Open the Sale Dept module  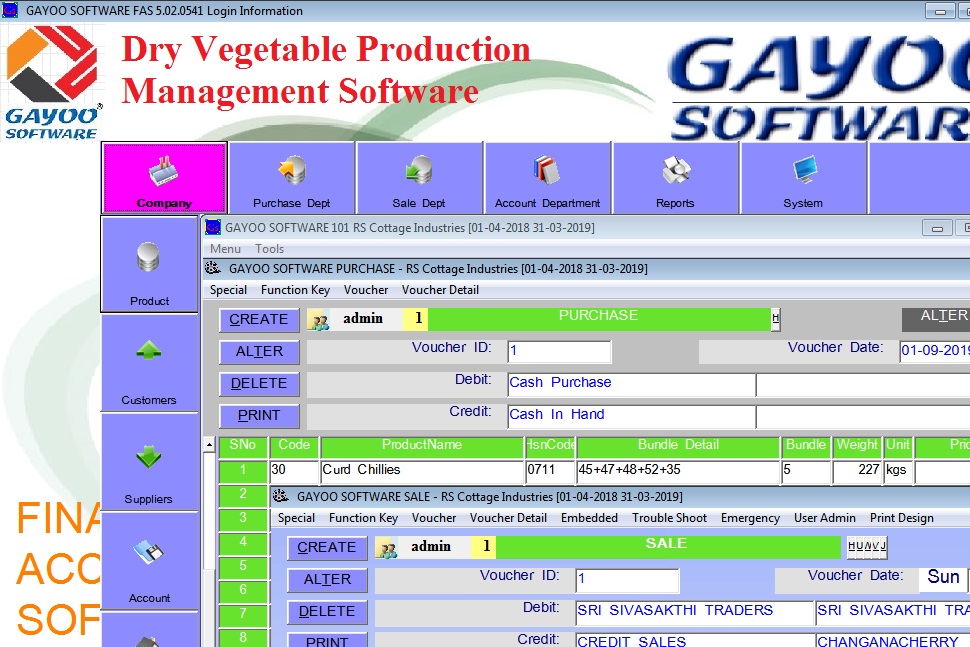coord(419,178)
